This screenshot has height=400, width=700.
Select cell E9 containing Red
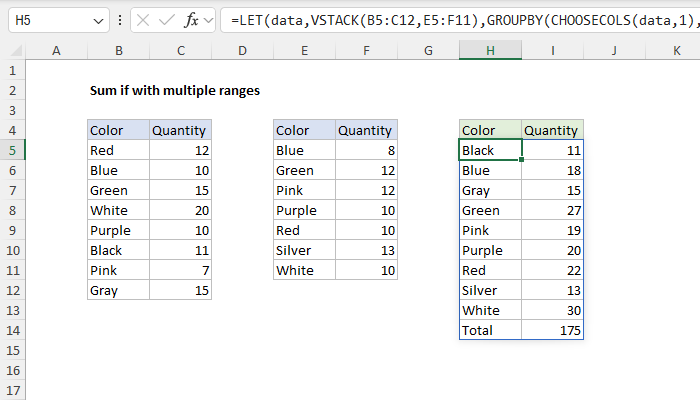point(304,230)
